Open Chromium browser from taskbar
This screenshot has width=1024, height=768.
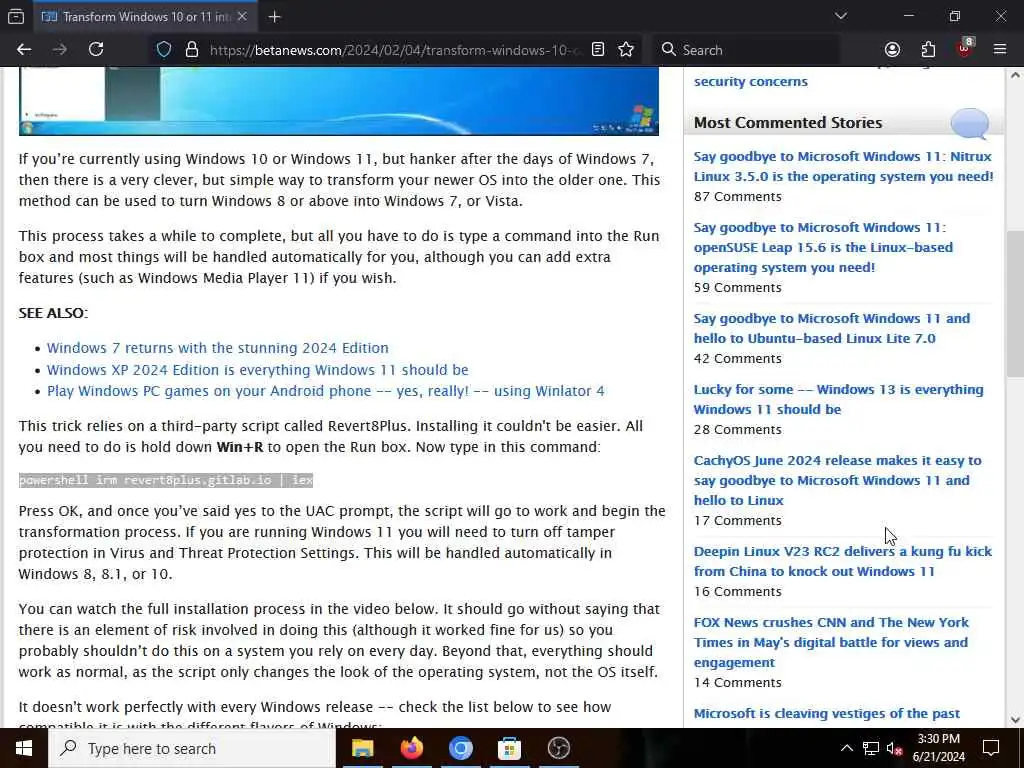coord(460,748)
